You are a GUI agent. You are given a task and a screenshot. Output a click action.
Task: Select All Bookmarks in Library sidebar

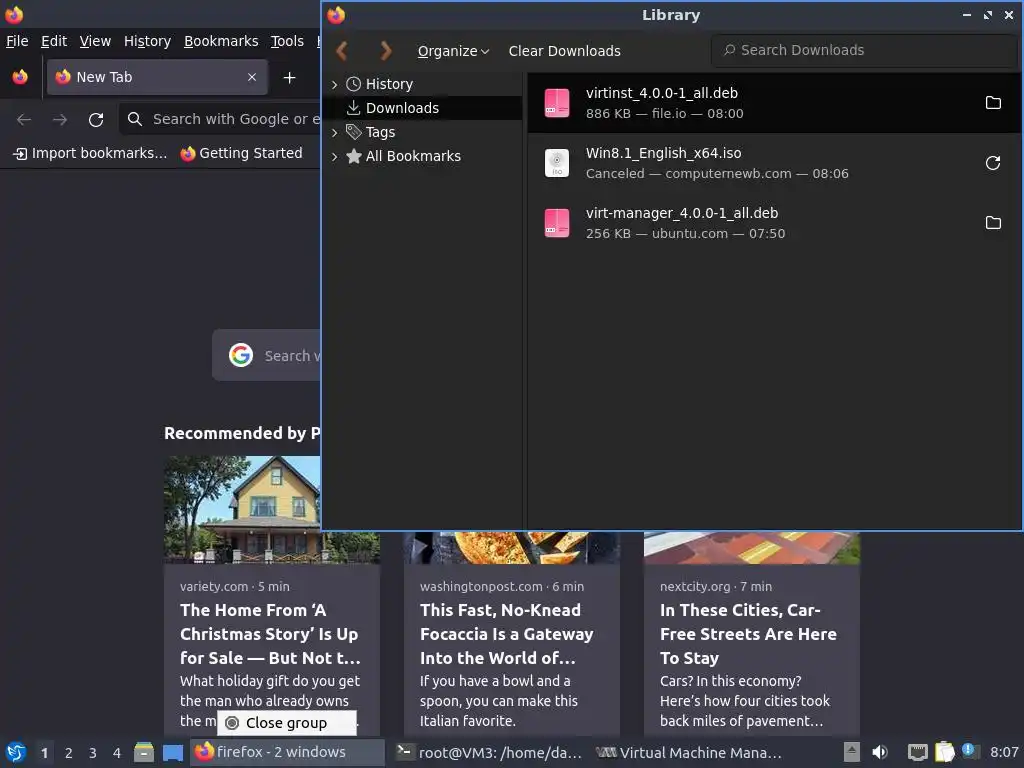point(413,156)
